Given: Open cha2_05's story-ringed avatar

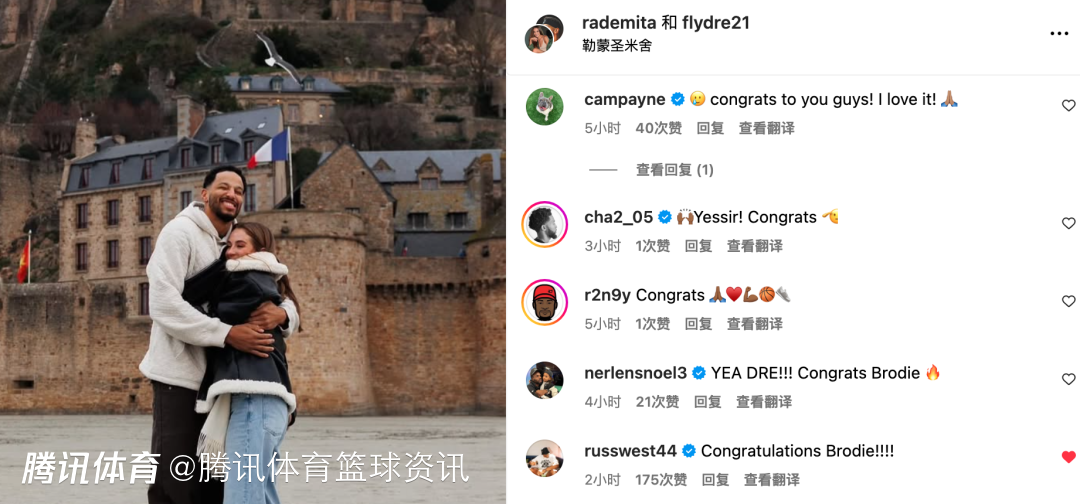Looking at the screenshot, I should pyautogui.click(x=544, y=224).
